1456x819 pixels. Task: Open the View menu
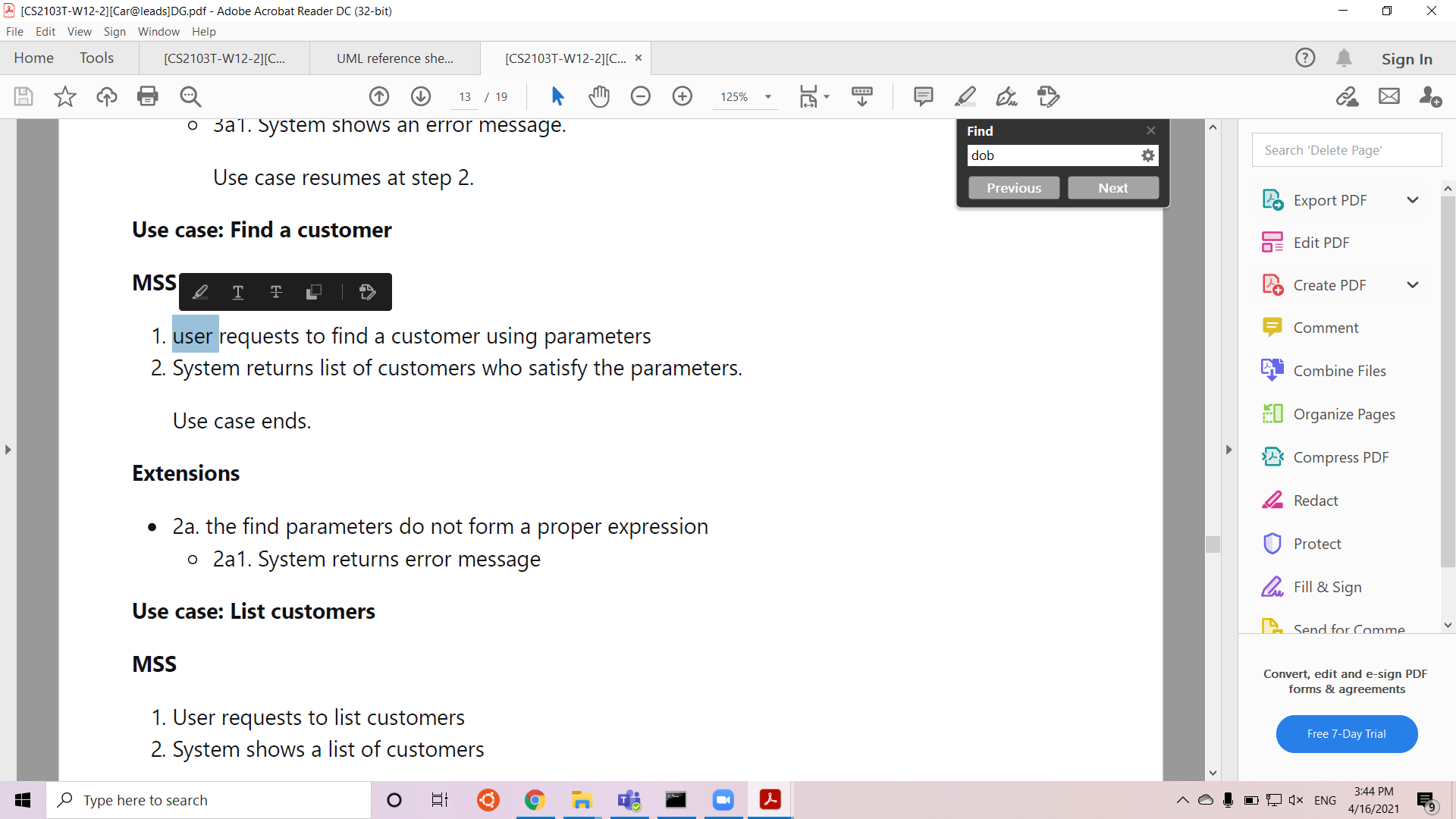click(x=79, y=31)
